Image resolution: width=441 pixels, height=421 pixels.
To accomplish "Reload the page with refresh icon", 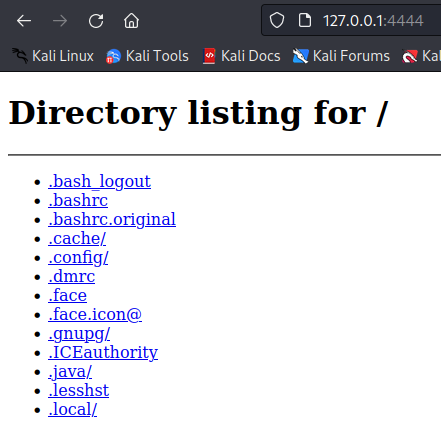I will (x=96, y=21).
